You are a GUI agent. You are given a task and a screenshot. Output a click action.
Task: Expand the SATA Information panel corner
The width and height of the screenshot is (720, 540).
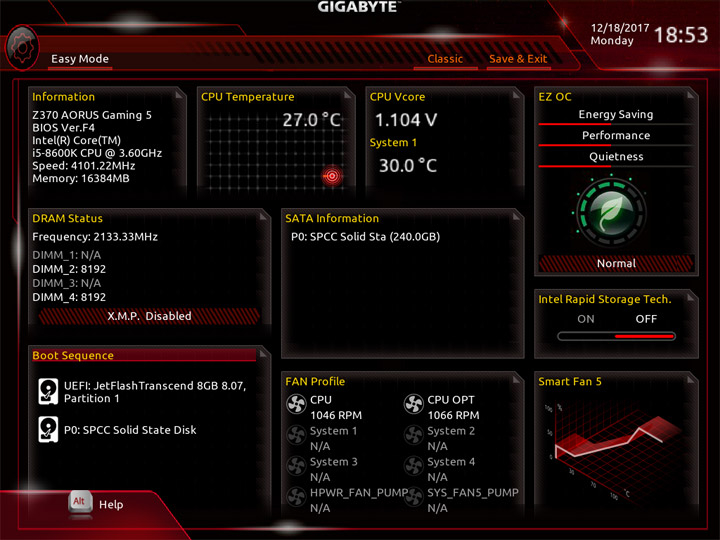(x=517, y=216)
